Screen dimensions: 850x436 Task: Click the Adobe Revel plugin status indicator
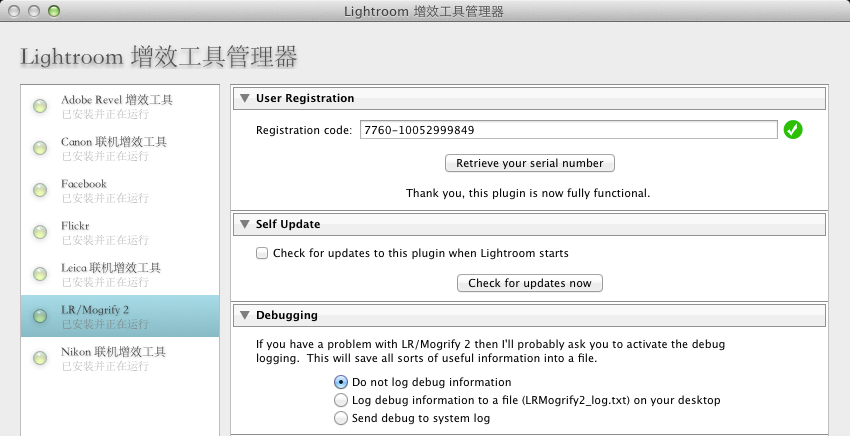pyautogui.click(x=40, y=106)
